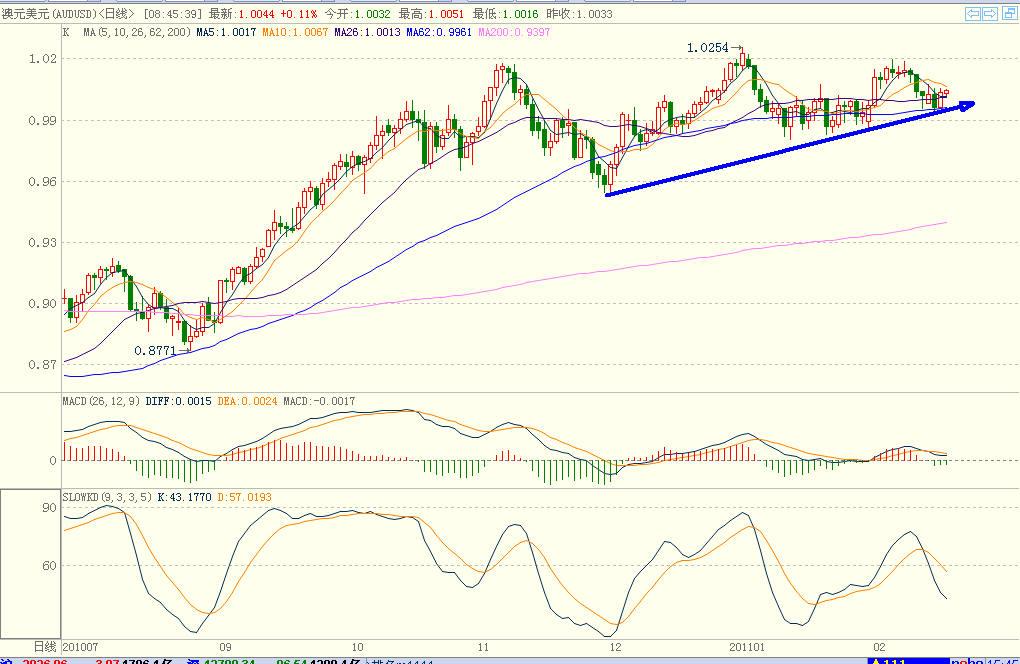Click the 日线 period label at bottom
Screen dimensions: 1020x664
click(x=45, y=647)
